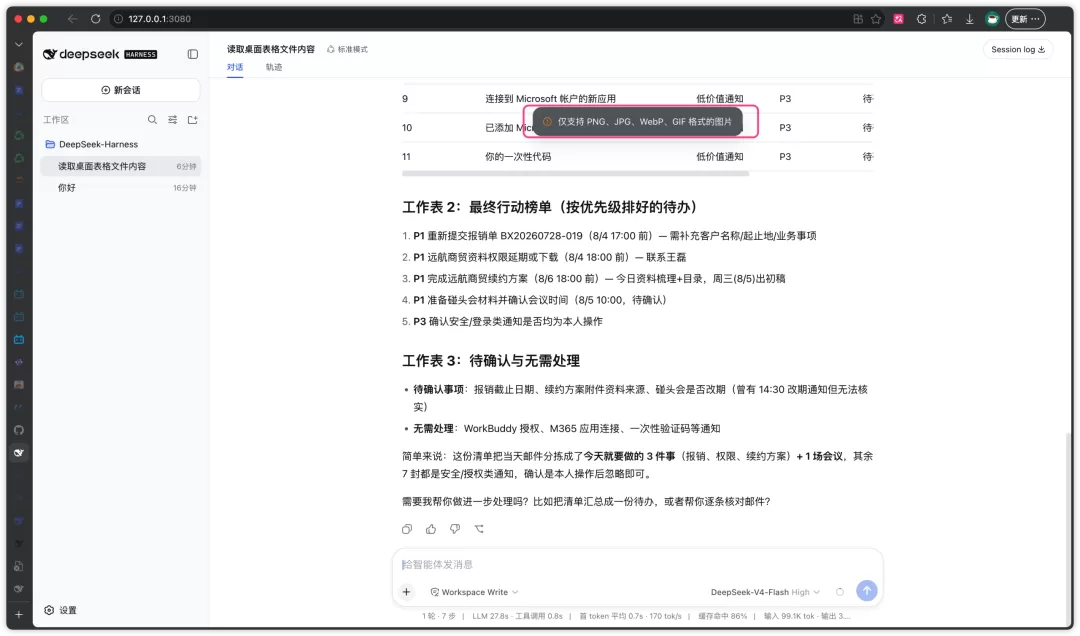1080x636 pixels.
Task: Open the DeepSeek-V4-Flash model dropdown
Action: [765, 593]
